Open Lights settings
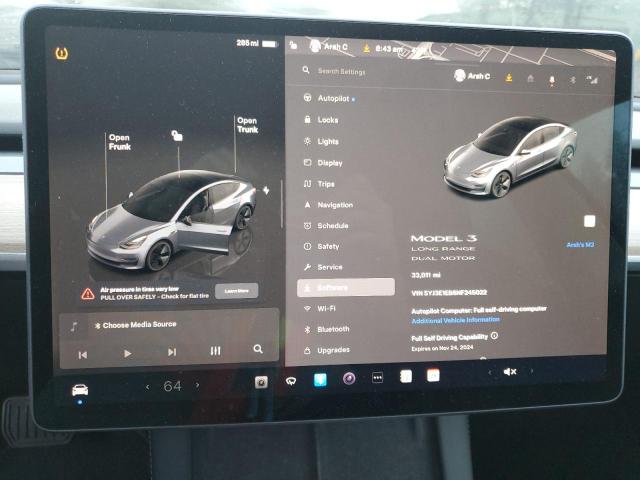Screen dimensions: 640x480 tap(321, 141)
